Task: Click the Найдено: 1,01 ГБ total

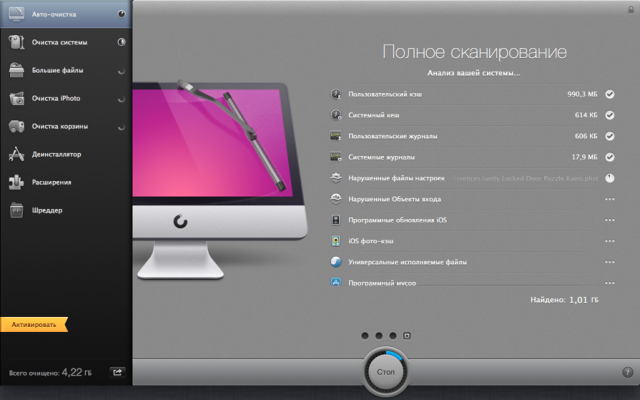Action: click(x=564, y=300)
